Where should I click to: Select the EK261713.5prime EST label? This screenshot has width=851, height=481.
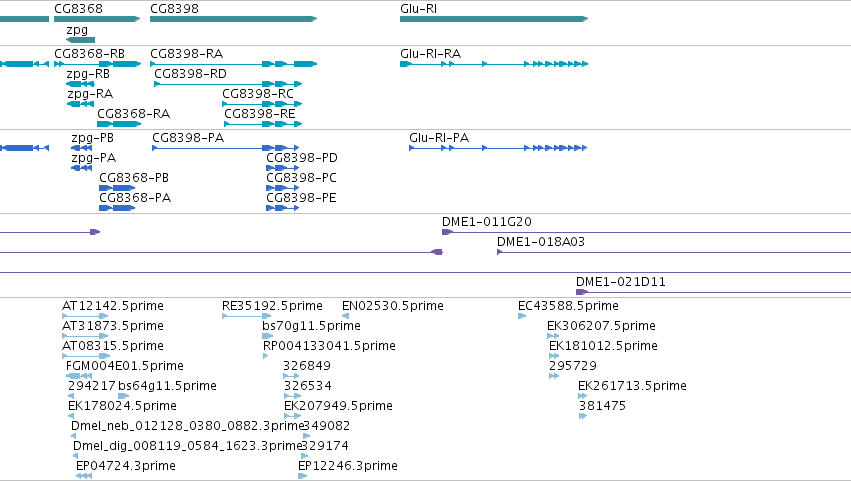[632, 387]
